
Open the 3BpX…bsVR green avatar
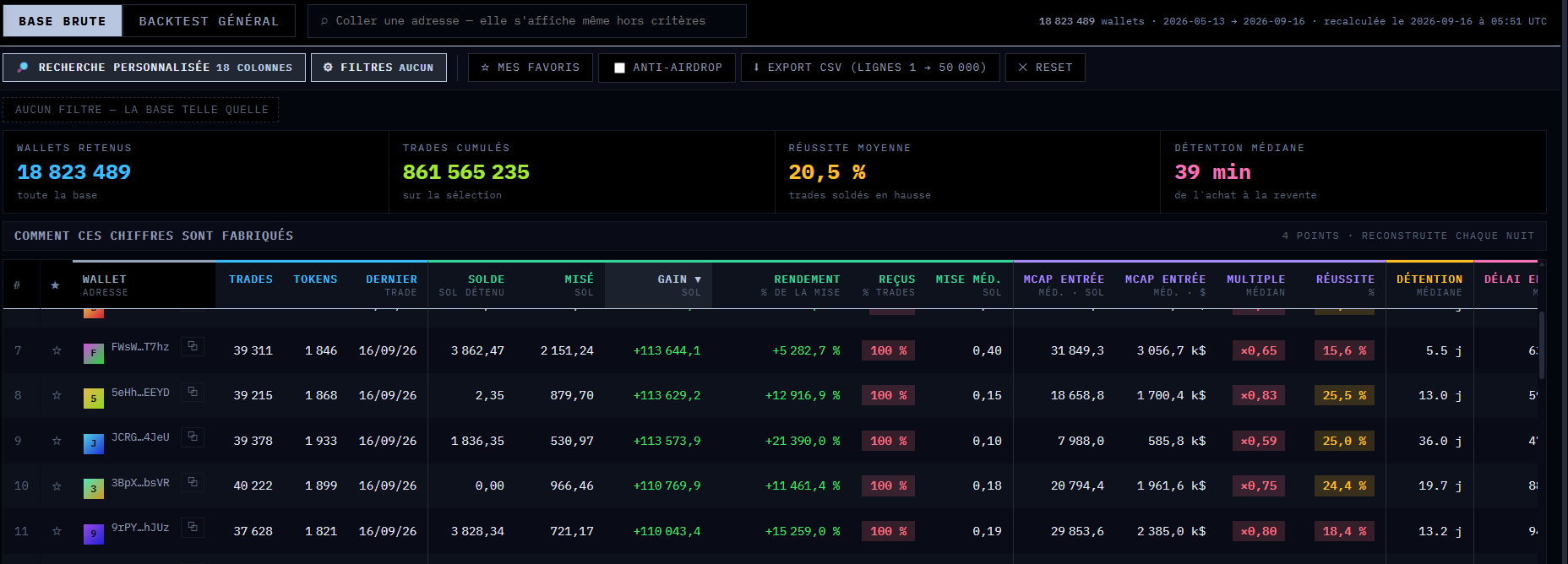(x=94, y=488)
